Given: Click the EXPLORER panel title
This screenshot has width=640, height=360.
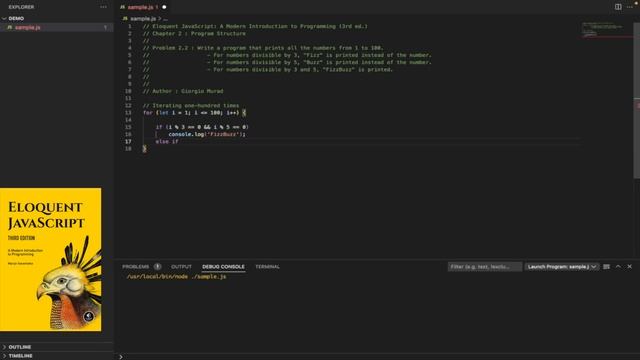Looking at the screenshot, I should (x=21, y=7).
